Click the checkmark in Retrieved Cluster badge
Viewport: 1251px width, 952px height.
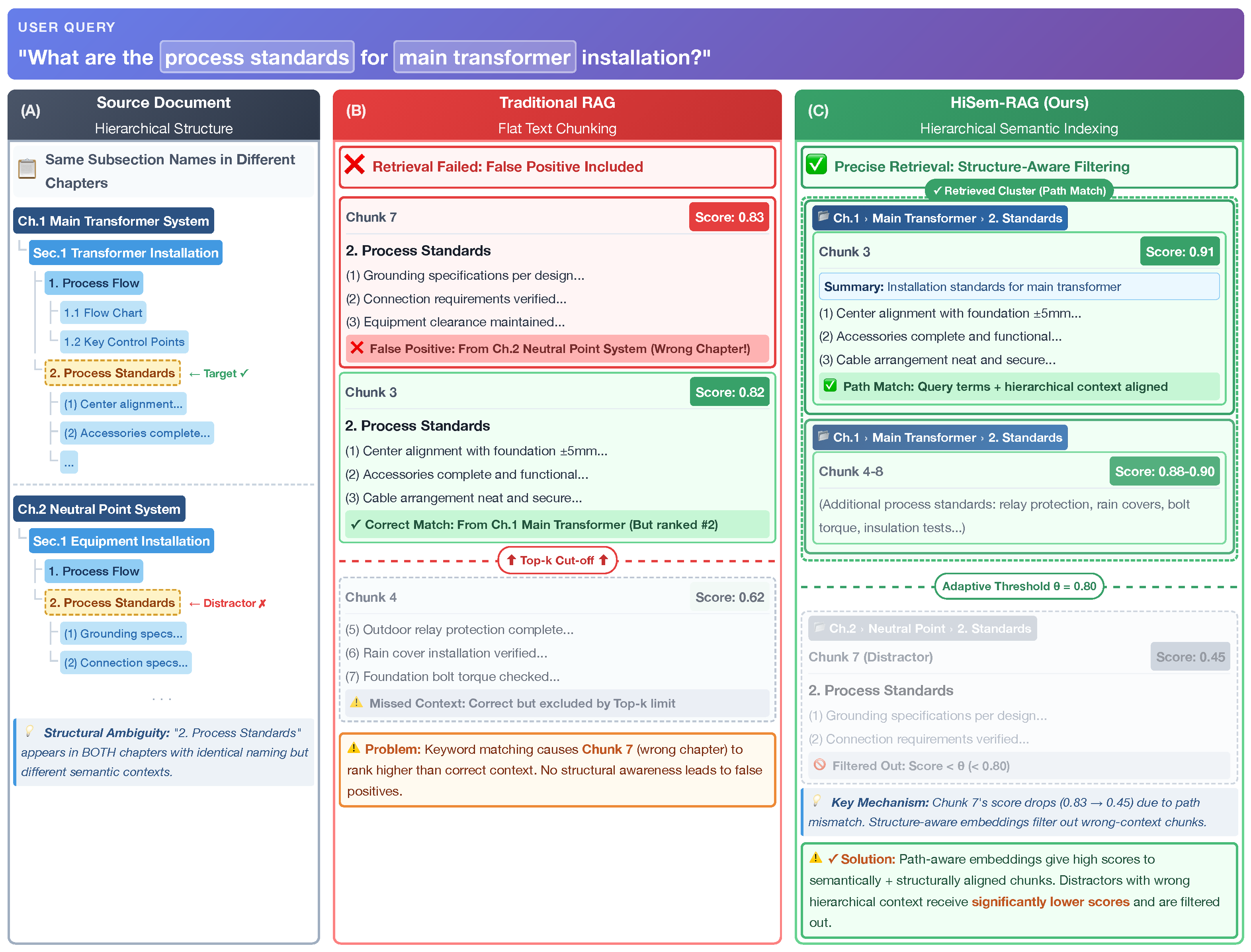(937, 191)
